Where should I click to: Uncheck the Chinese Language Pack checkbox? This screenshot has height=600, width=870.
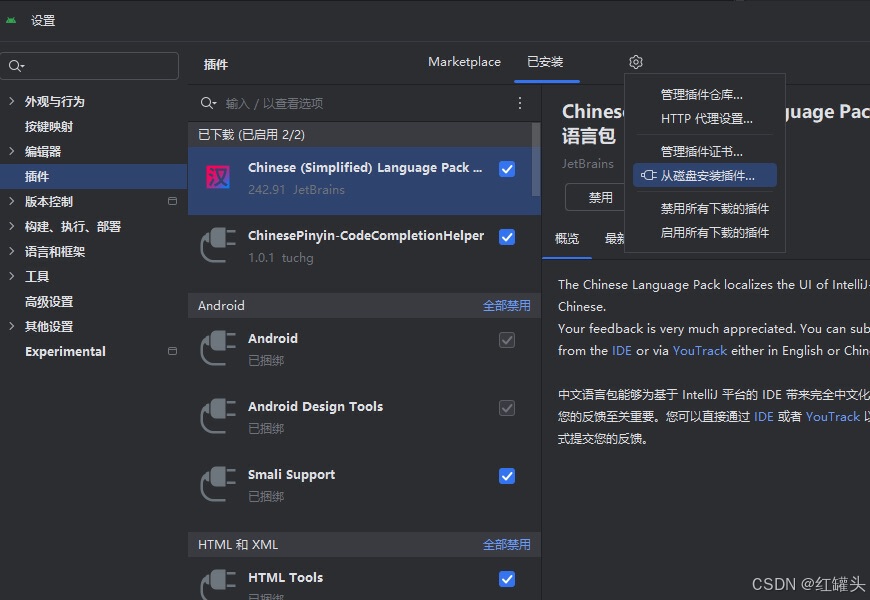coord(507,169)
